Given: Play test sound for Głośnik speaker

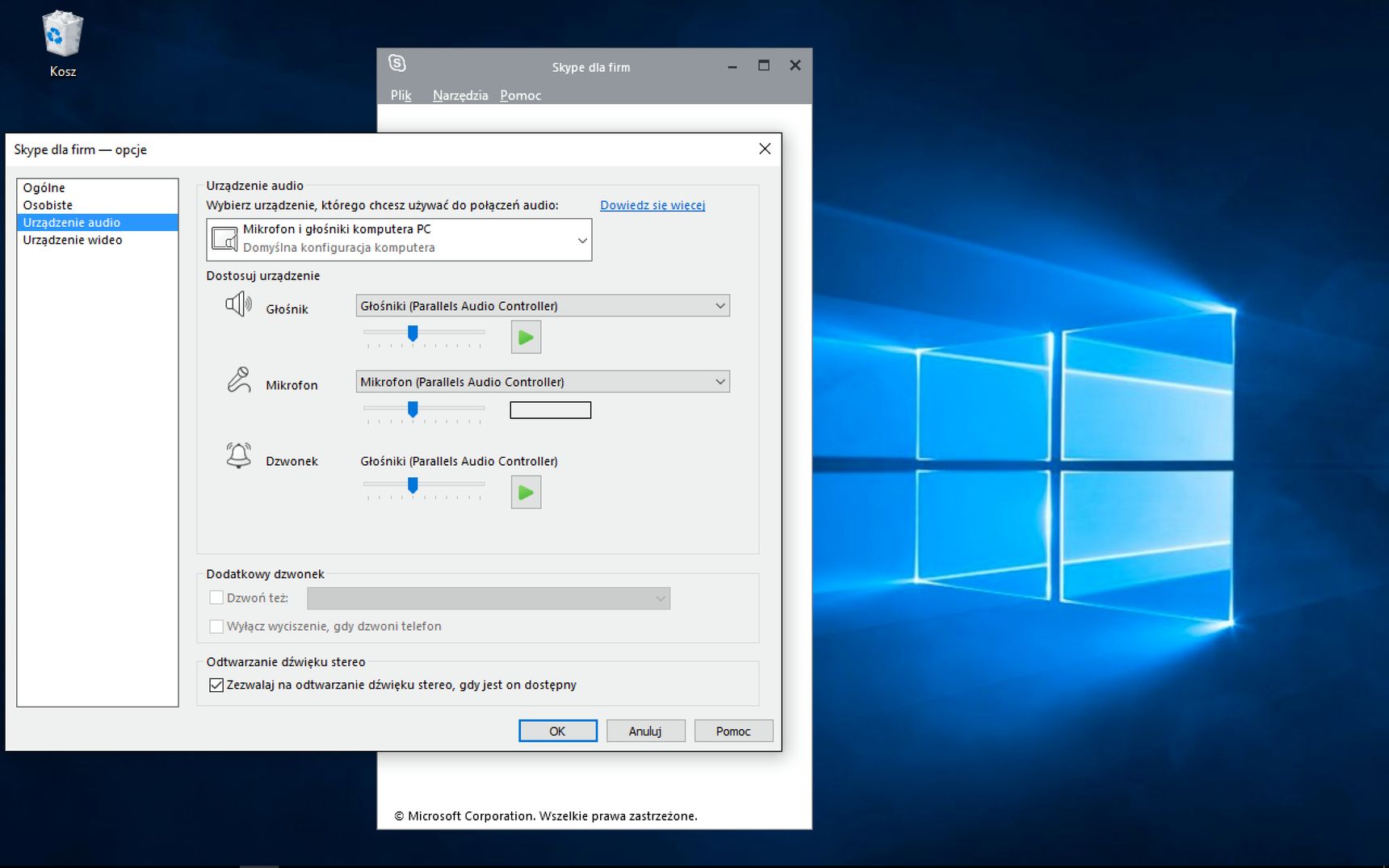Looking at the screenshot, I should point(526,338).
